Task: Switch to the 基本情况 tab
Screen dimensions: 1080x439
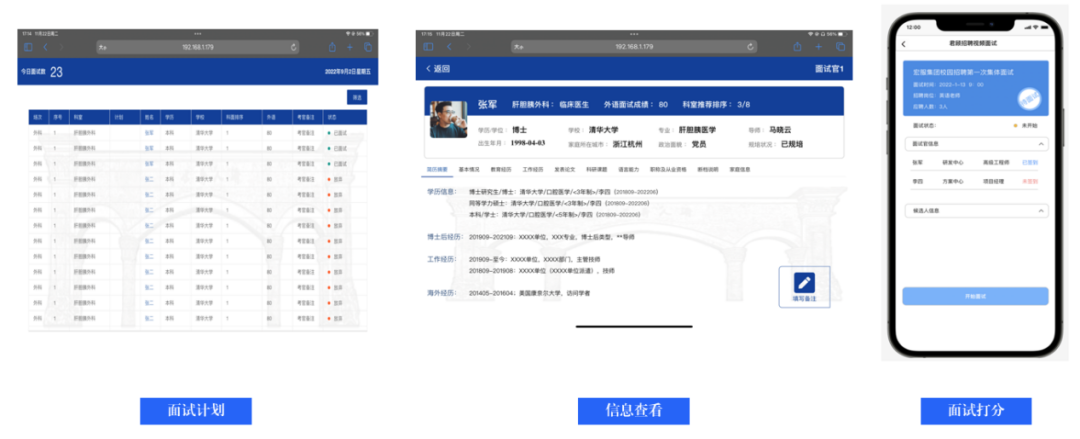Action: (469, 169)
